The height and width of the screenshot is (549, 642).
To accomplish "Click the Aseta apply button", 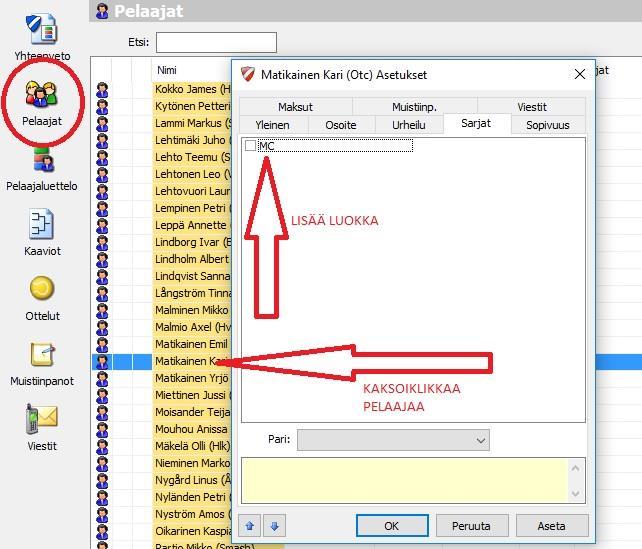I will pyautogui.click(x=552, y=526).
